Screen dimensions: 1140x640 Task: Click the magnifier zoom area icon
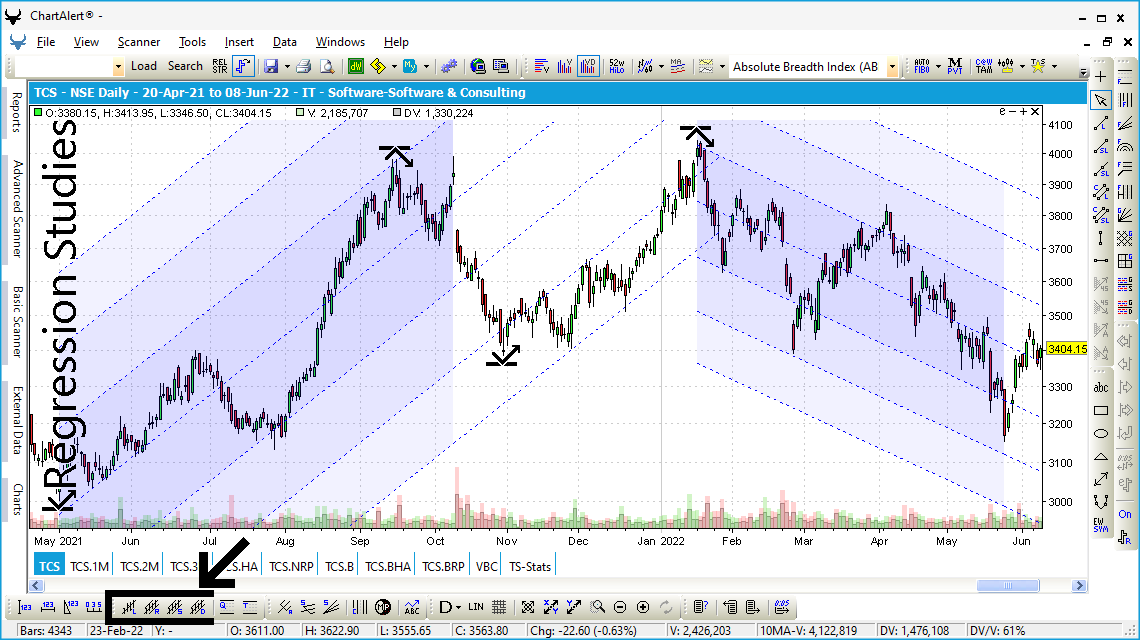[x=598, y=607]
